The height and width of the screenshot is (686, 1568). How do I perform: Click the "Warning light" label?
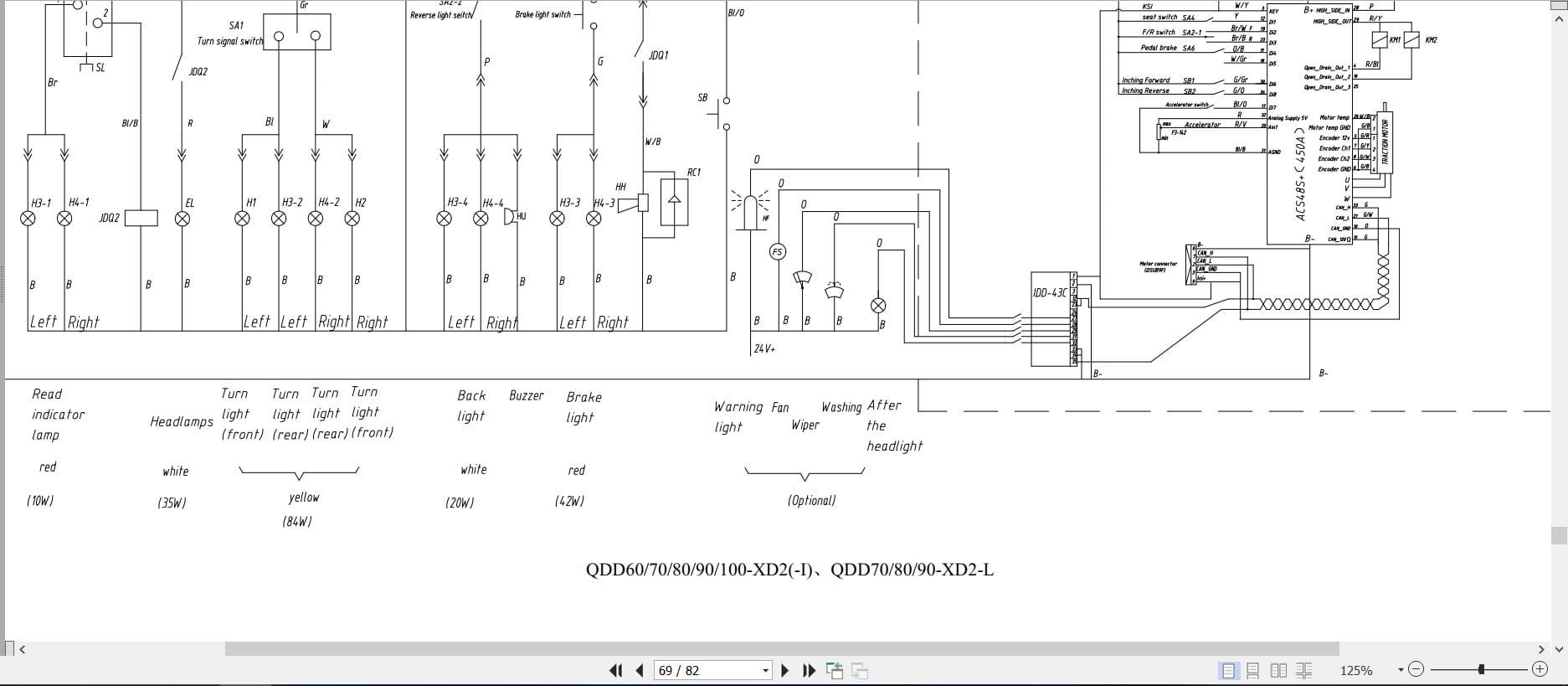point(738,416)
